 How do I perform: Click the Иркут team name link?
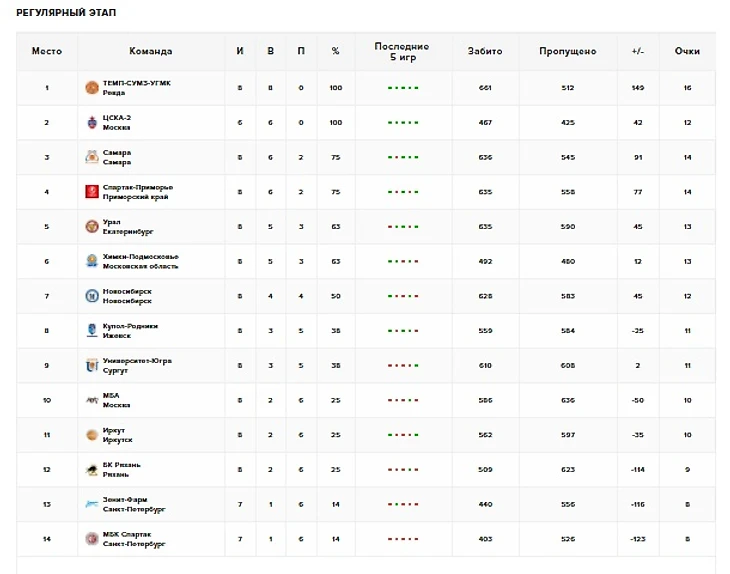(x=114, y=430)
